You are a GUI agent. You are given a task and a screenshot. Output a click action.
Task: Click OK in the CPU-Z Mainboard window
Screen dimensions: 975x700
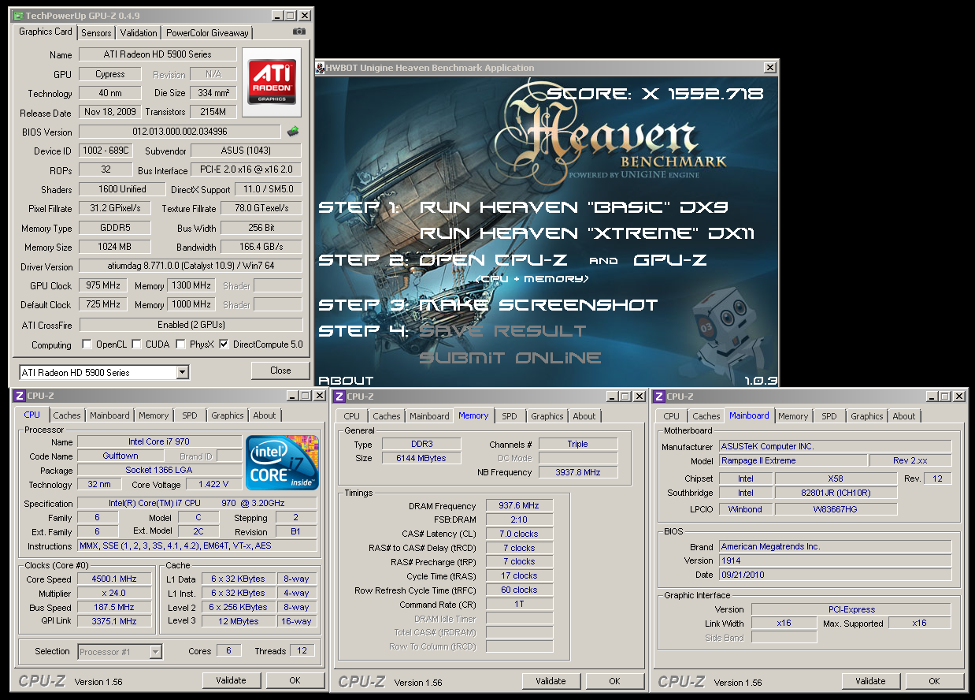tap(934, 681)
